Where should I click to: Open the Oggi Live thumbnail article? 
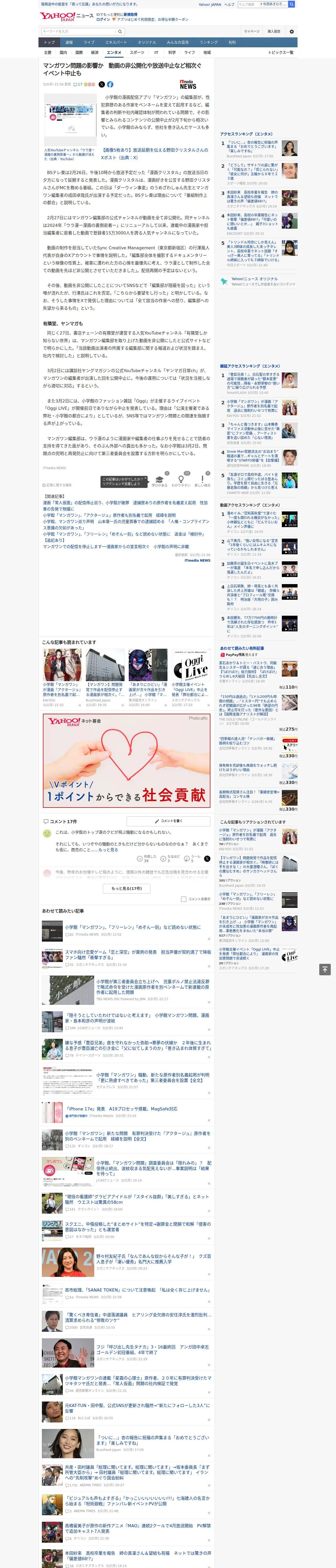click(x=191, y=665)
